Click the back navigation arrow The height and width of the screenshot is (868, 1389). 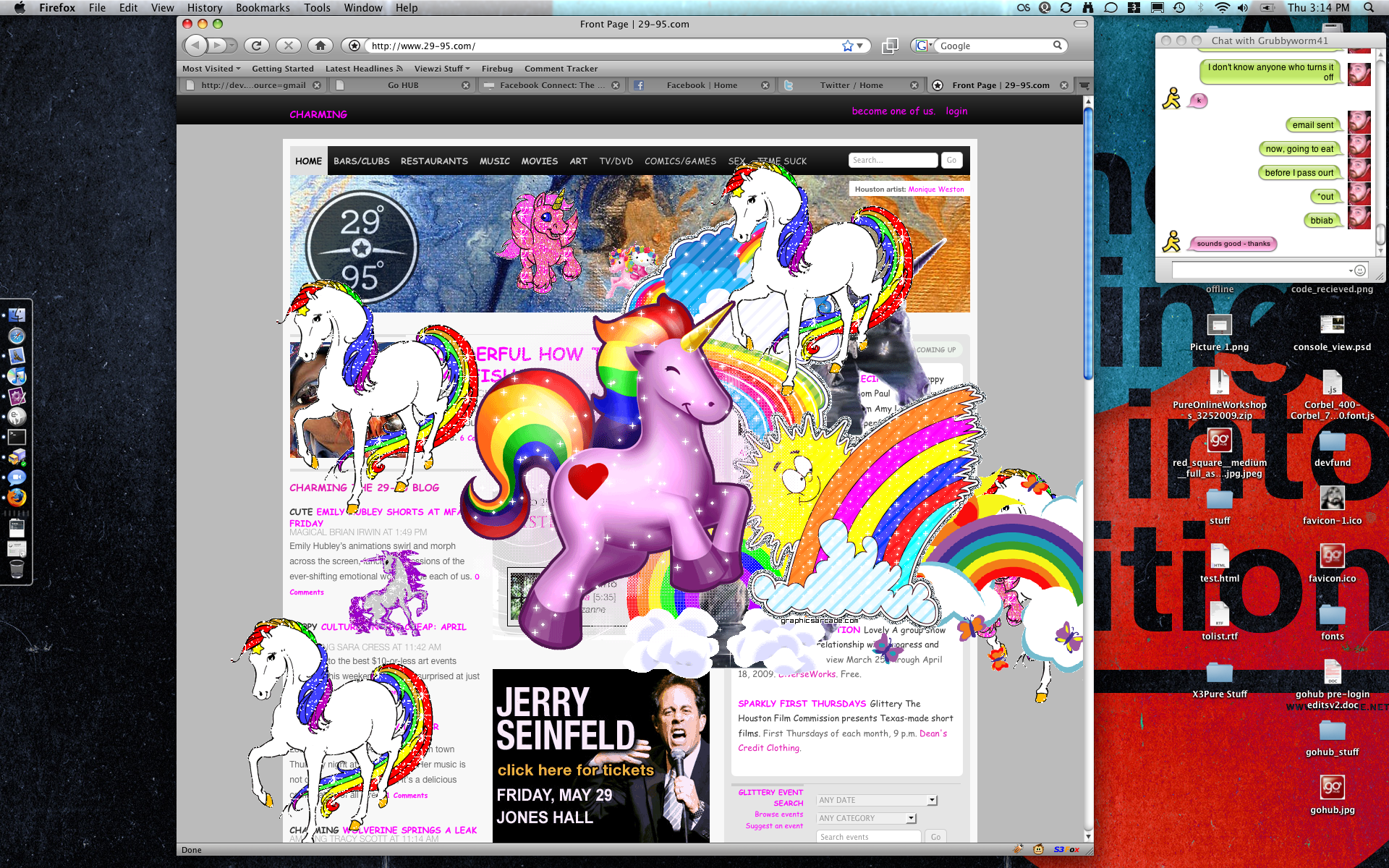click(x=195, y=46)
